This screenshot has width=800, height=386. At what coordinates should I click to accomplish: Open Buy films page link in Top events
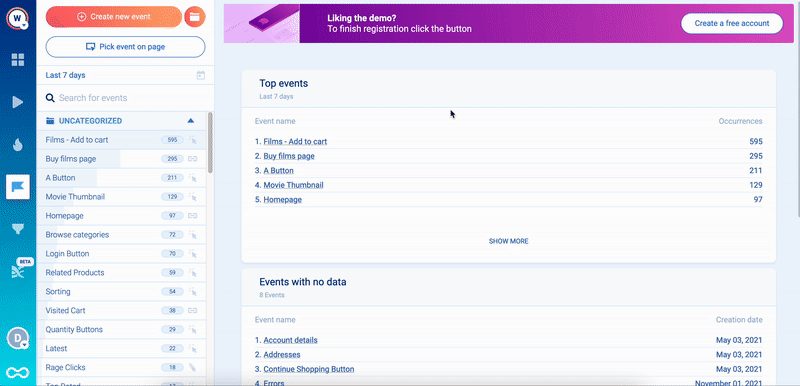coord(289,156)
